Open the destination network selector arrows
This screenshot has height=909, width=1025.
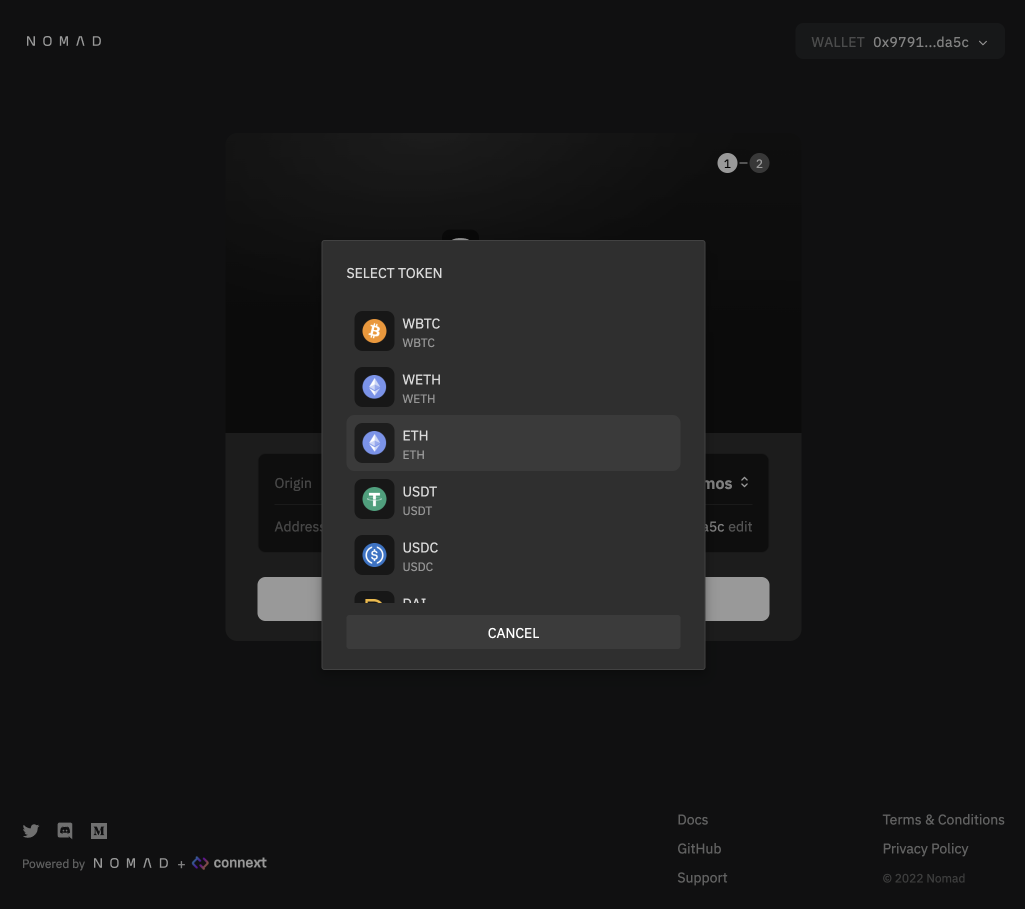click(745, 482)
